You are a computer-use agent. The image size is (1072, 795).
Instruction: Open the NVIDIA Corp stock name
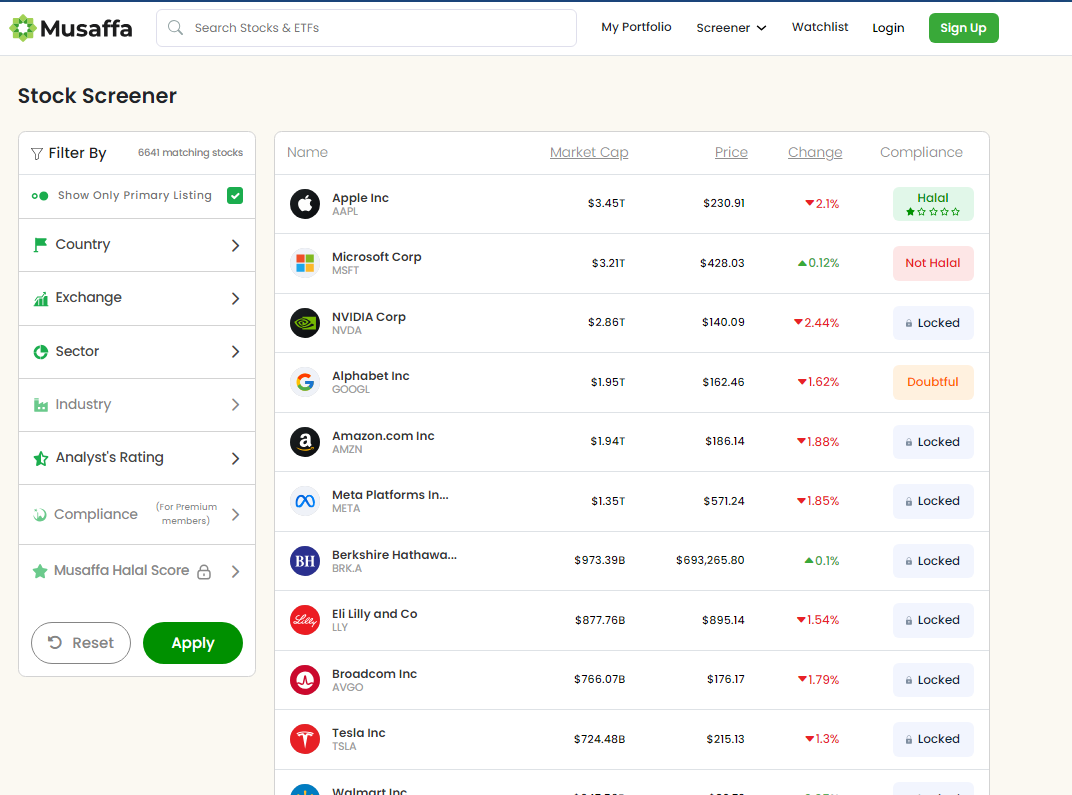(369, 317)
